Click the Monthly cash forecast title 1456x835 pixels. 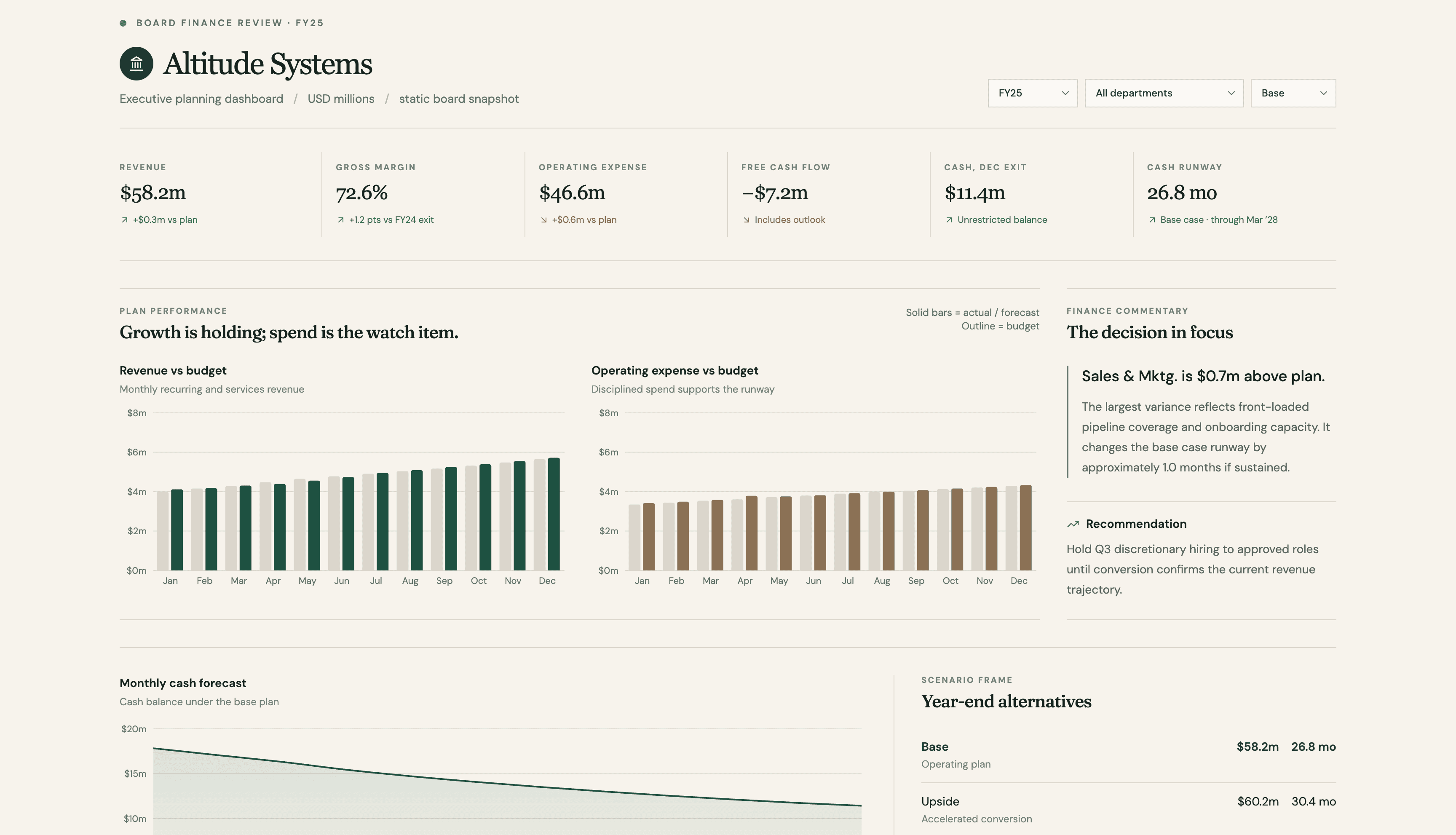[182, 683]
